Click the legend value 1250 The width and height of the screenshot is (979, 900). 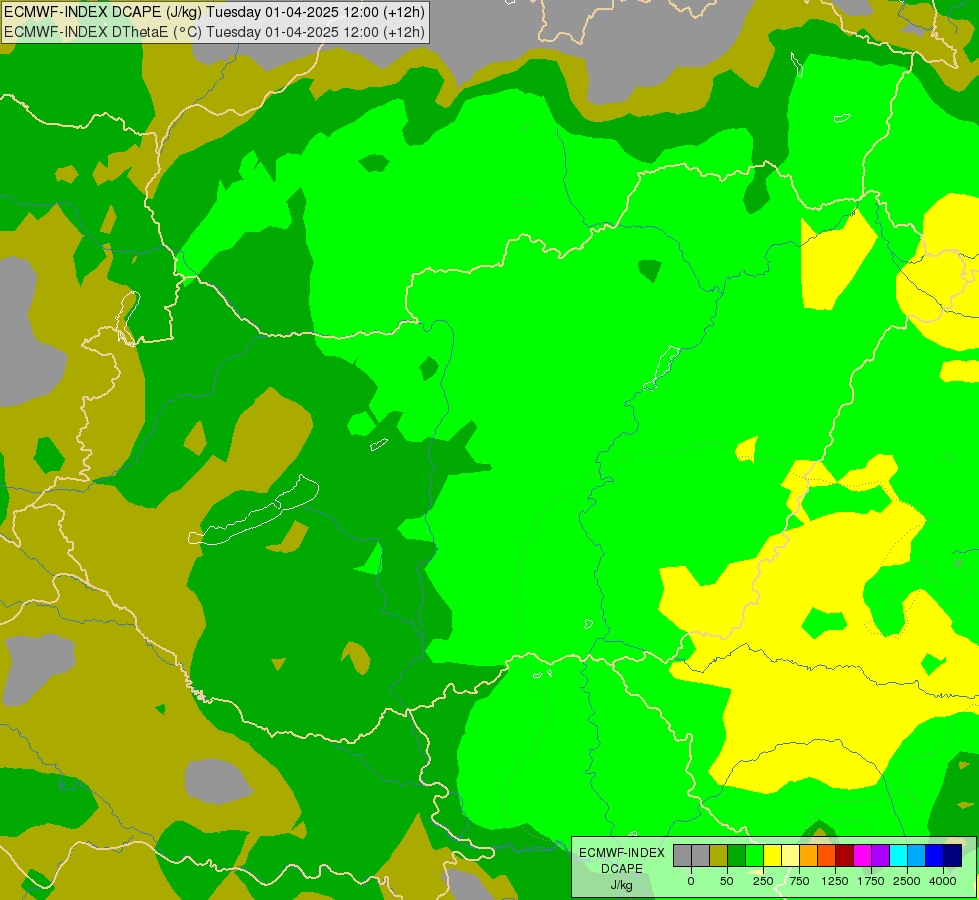[x=835, y=881]
